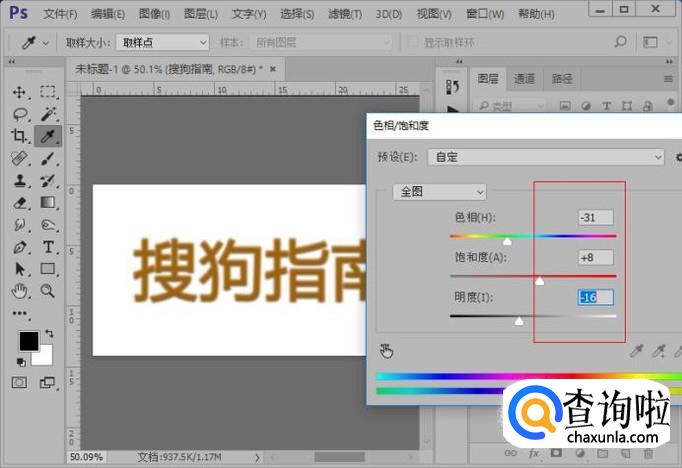Screen dimensions: 682x468
Task: Select the Smudge tool
Action: click(x=20, y=225)
